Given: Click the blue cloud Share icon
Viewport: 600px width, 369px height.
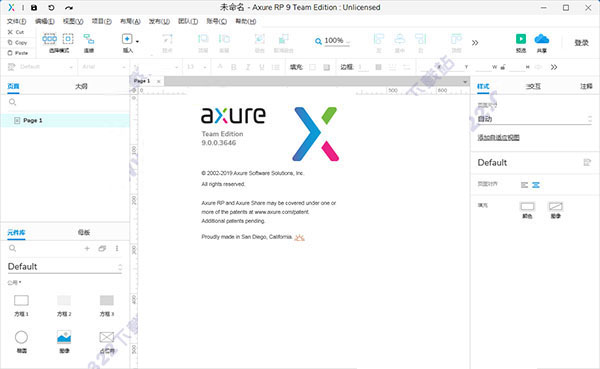Looking at the screenshot, I should 542,39.
